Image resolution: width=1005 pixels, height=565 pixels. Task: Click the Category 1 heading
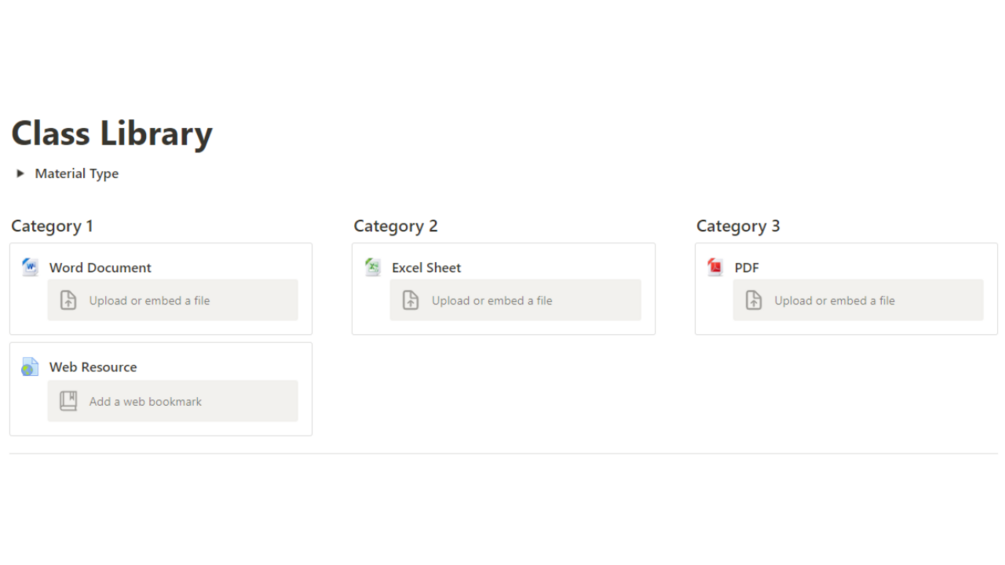point(52,226)
